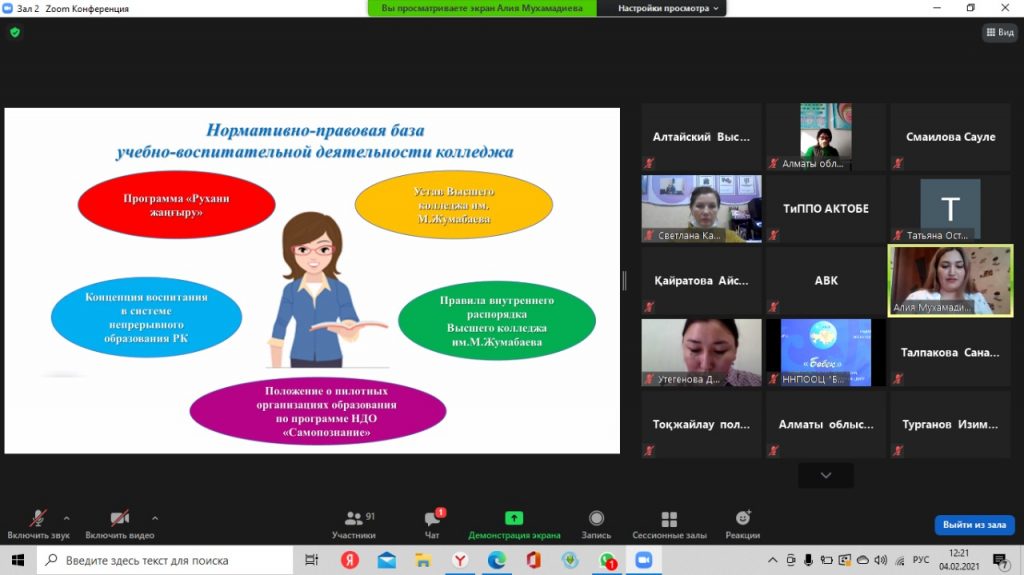Open the Чат chat panel
The image size is (1024, 575).
click(432, 520)
